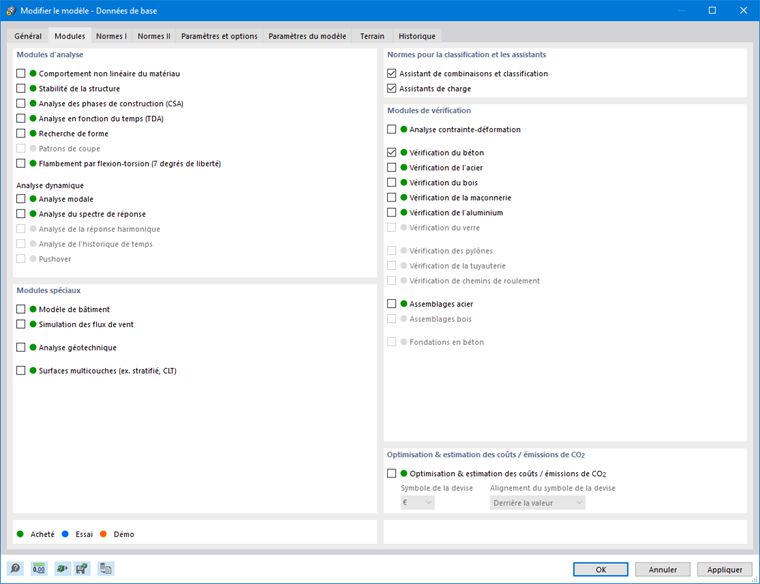The height and width of the screenshot is (584, 760).
Task: Uncheck Vérification du béton
Action: [392, 153]
